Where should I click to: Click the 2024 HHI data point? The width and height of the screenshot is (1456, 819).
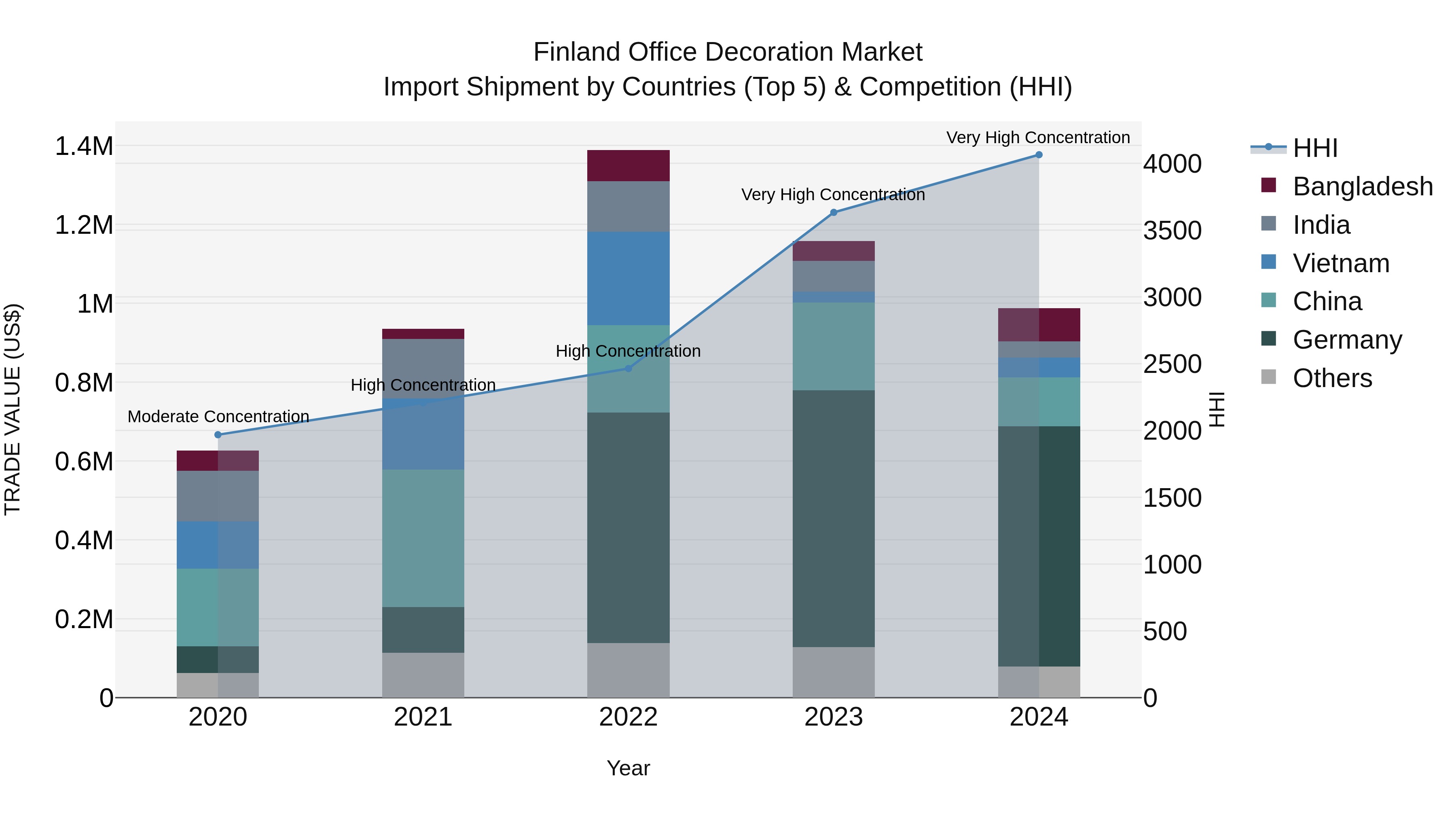(1039, 155)
